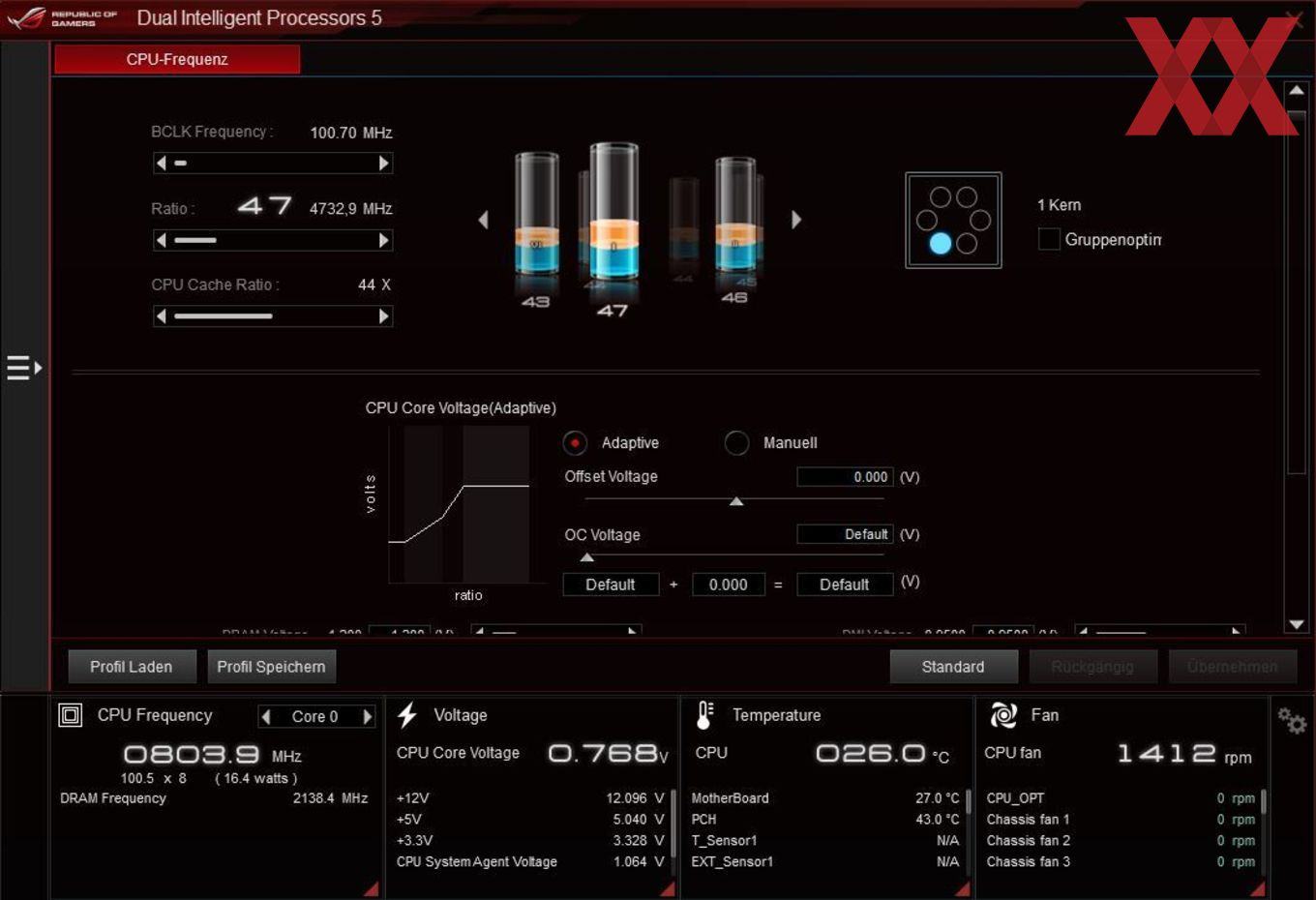Click the 0.000 offset field in voltage equation
Viewport: 1316px width, 900px height.
pos(728,585)
